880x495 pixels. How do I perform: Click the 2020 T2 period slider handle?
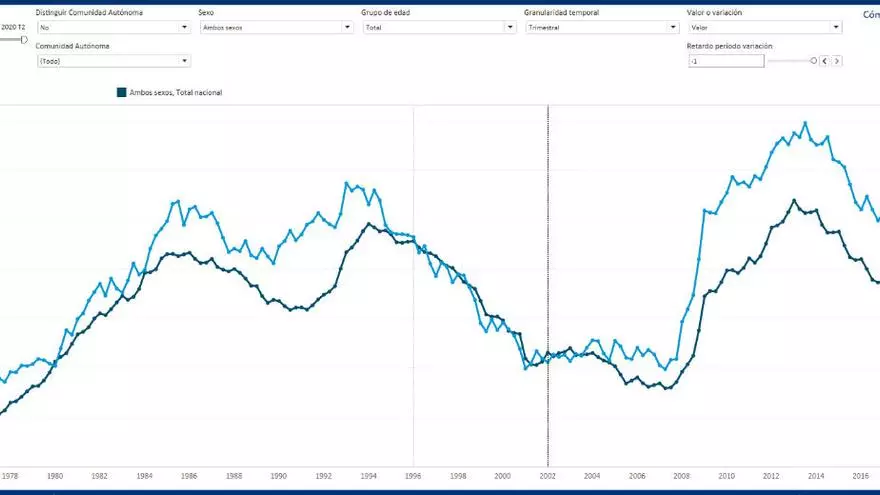coord(24,39)
